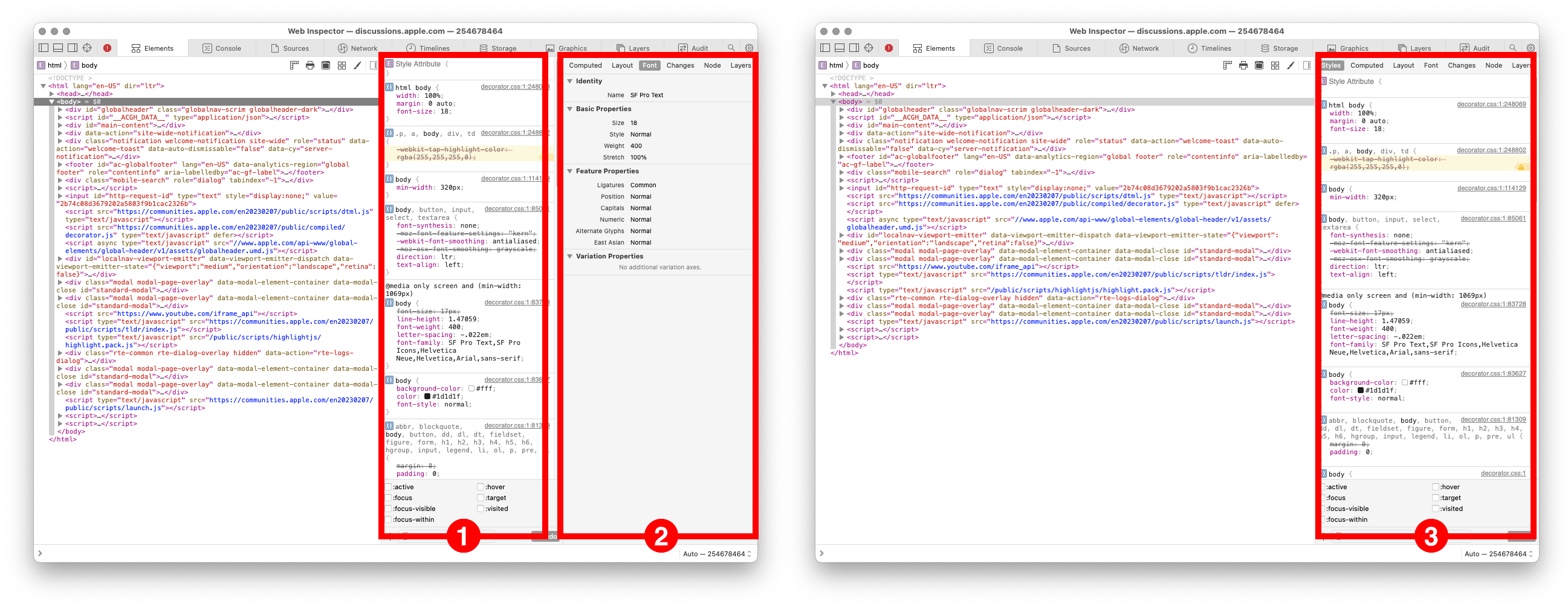Viewport: 1568px width, 607px height.
Task: In left inspector, toggle the details sidebar icon
Action: point(373,65)
